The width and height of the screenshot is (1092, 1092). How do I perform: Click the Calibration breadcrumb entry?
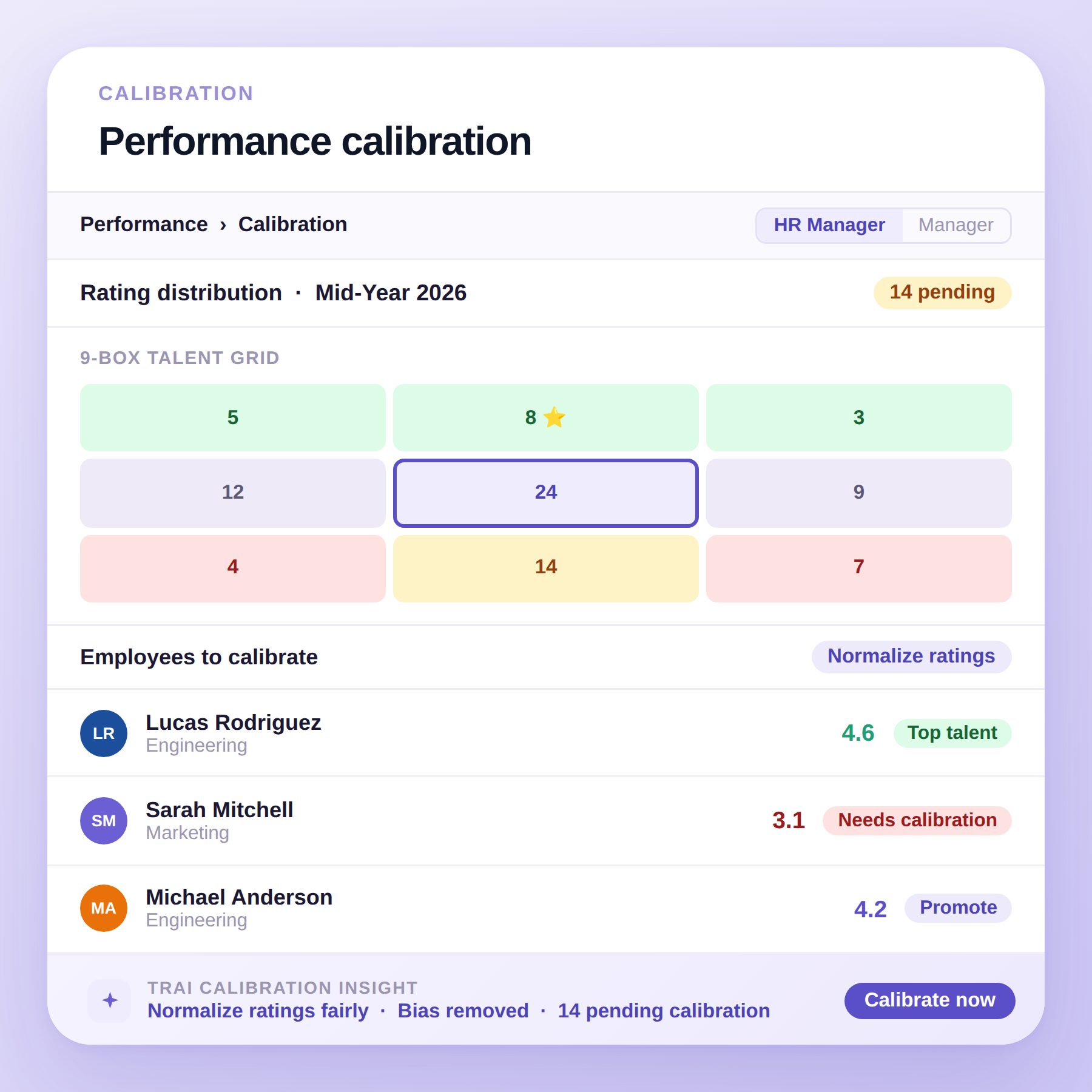pos(292,224)
